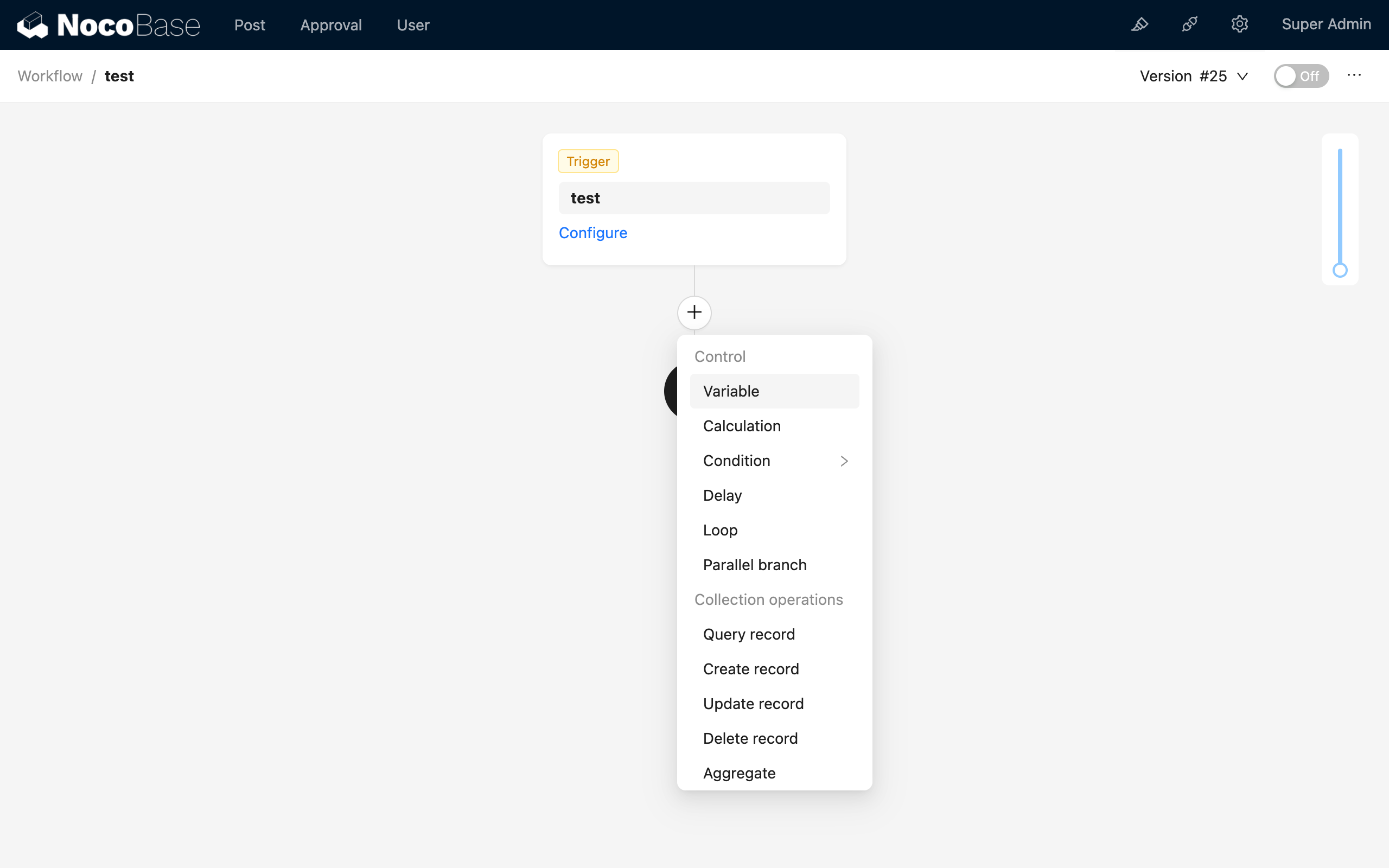This screenshot has width=1389, height=868.
Task: Pick Query record from Collection operations
Action: tap(748, 634)
